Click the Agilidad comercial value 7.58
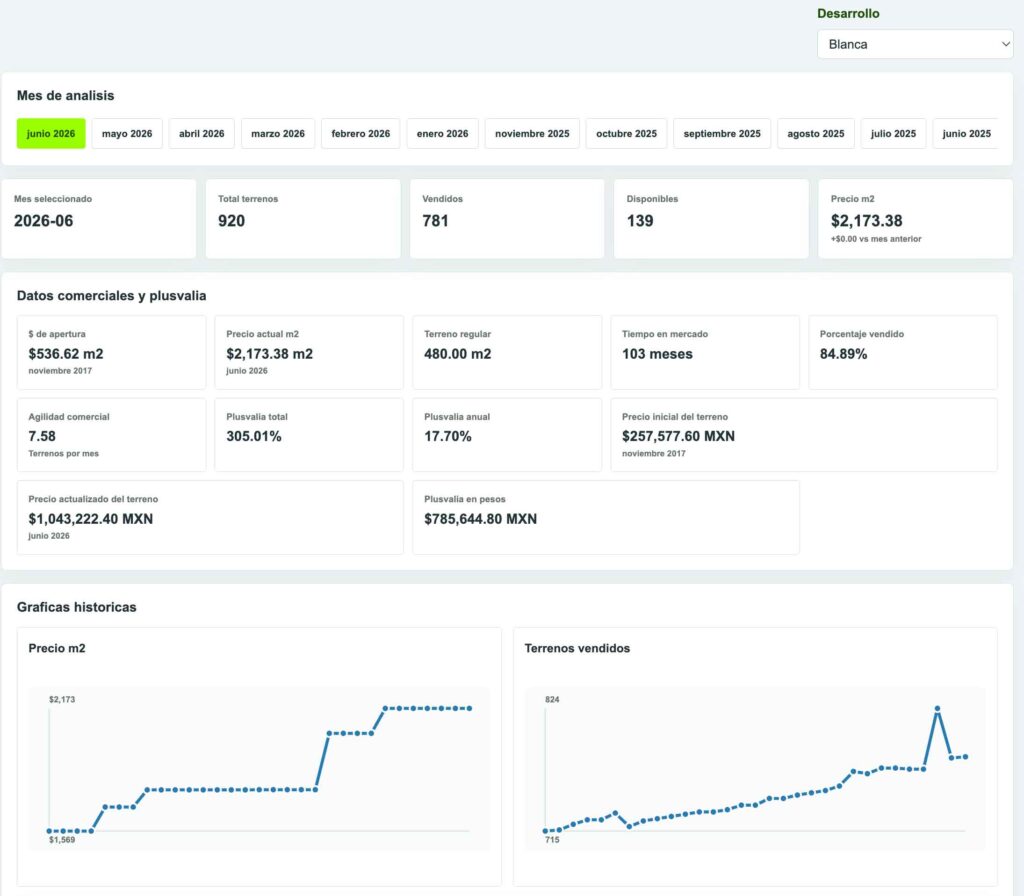Screen dimensions: 1024x896 [42, 436]
